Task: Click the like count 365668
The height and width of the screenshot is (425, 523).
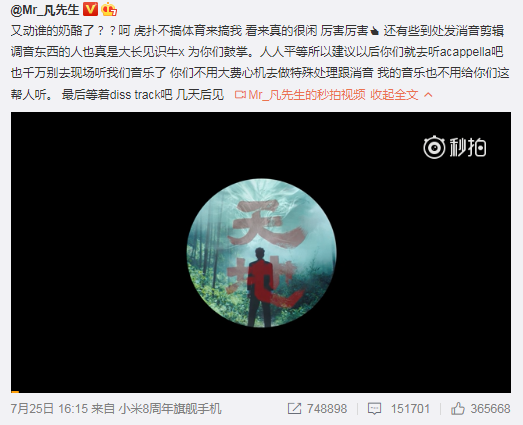Action: 490,409
